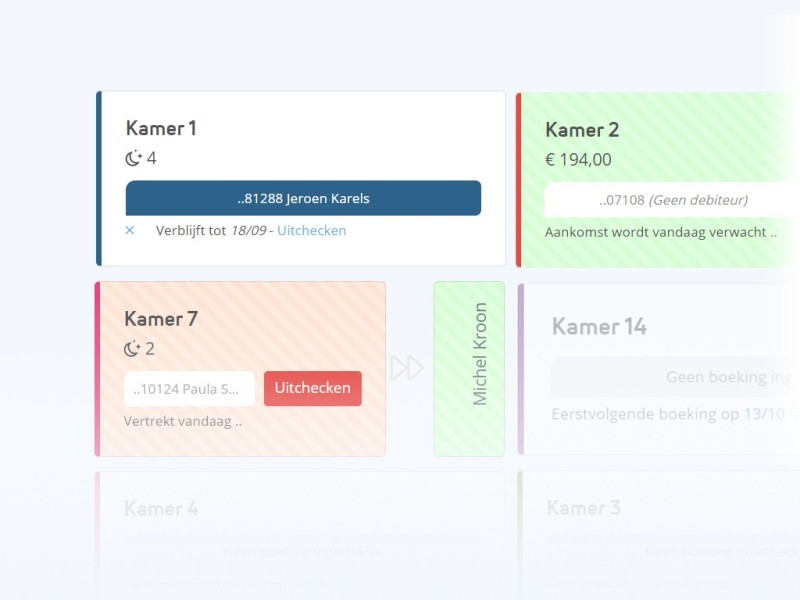Screen dimensions: 800x600
Task: Open the Jeroen Karels booking bar
Action: [x=303, y=198]
